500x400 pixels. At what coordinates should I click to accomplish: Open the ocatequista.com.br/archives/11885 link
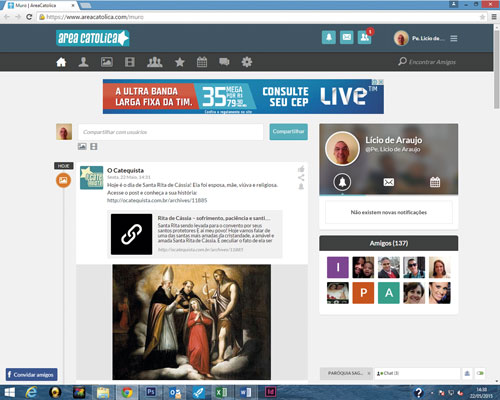157,200
